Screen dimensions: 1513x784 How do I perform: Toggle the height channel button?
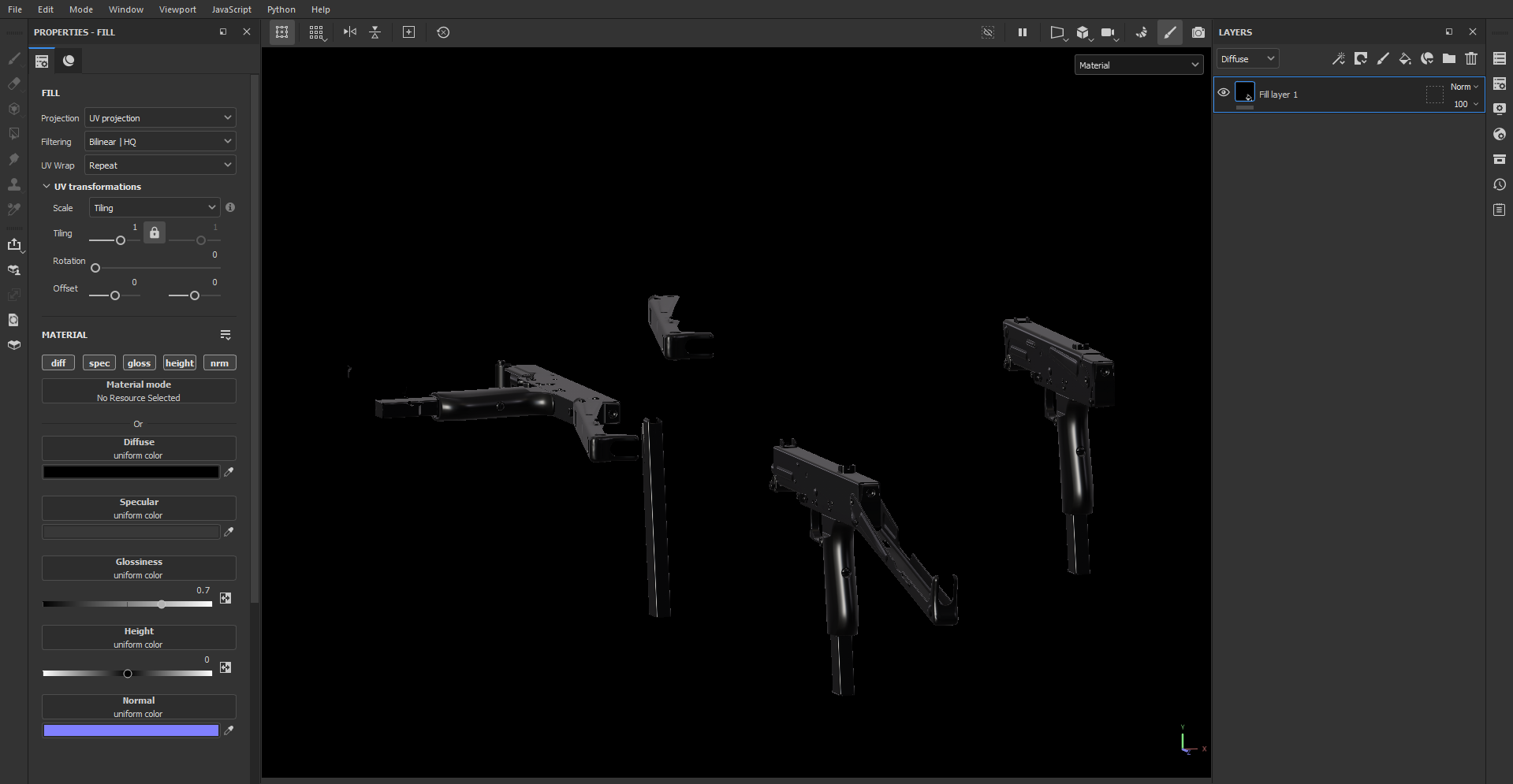point(180,362)
